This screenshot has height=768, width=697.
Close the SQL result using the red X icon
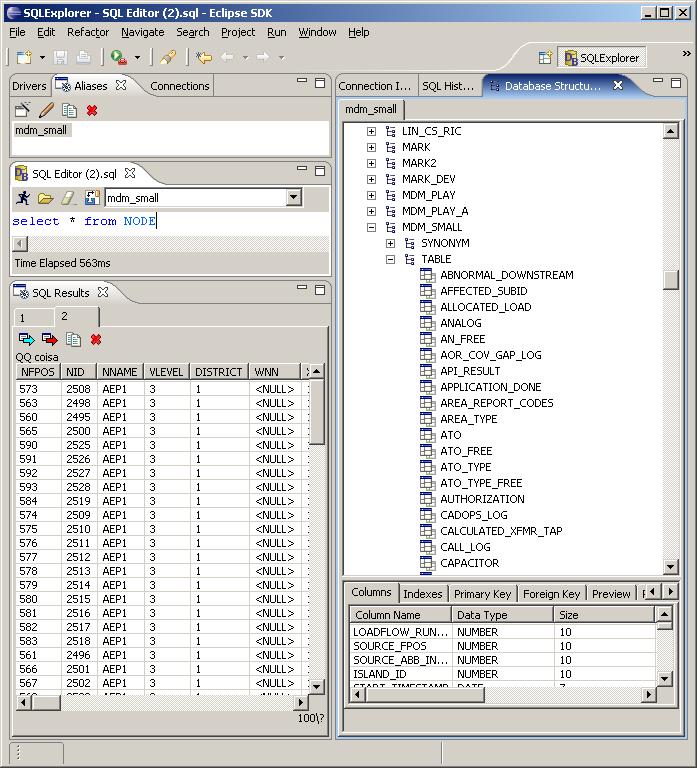click(96, 340)
